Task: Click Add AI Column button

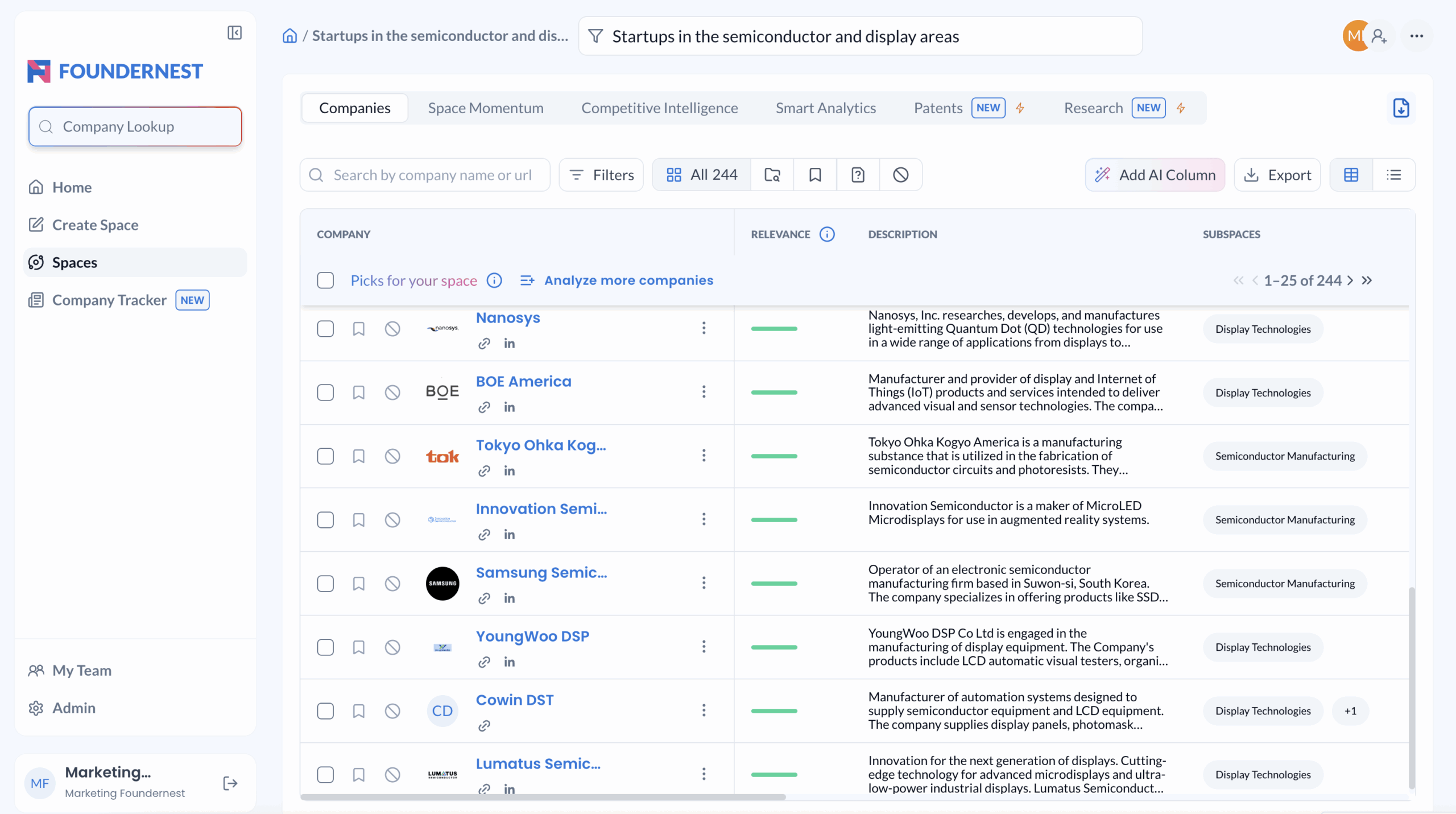Action: [1155, 175]
